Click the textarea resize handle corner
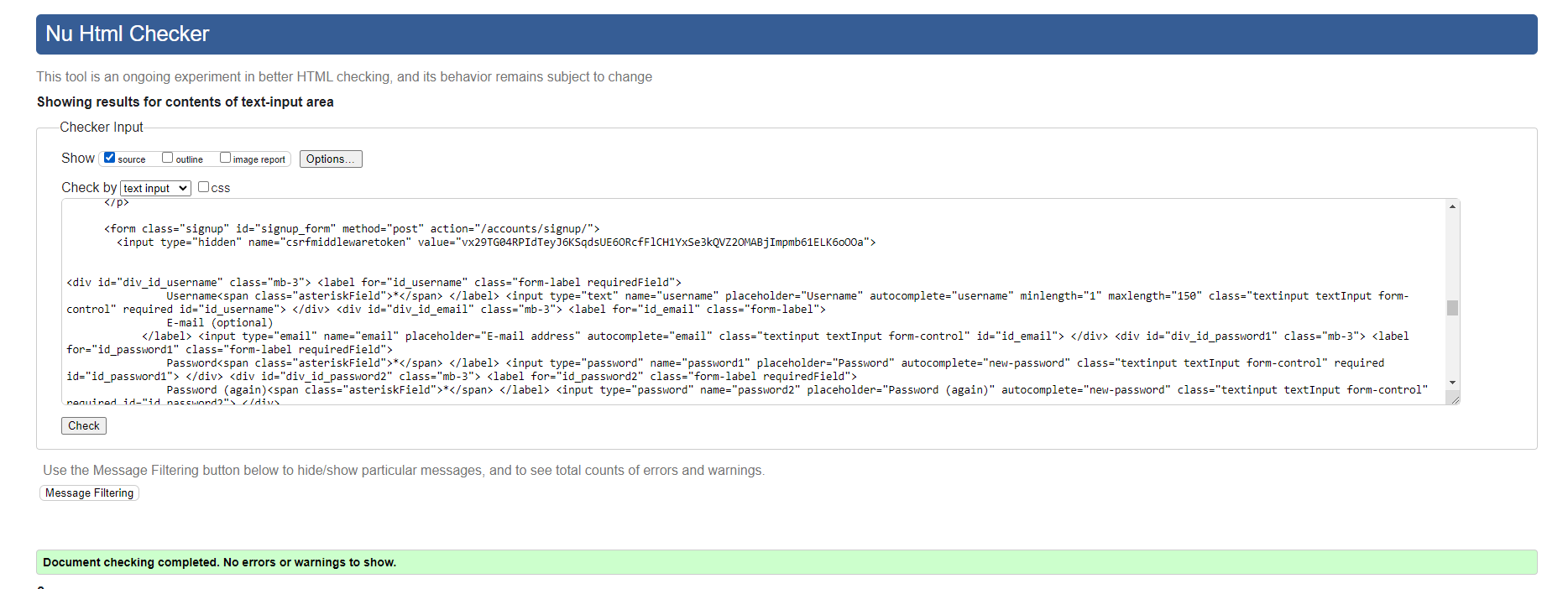 1455,399
